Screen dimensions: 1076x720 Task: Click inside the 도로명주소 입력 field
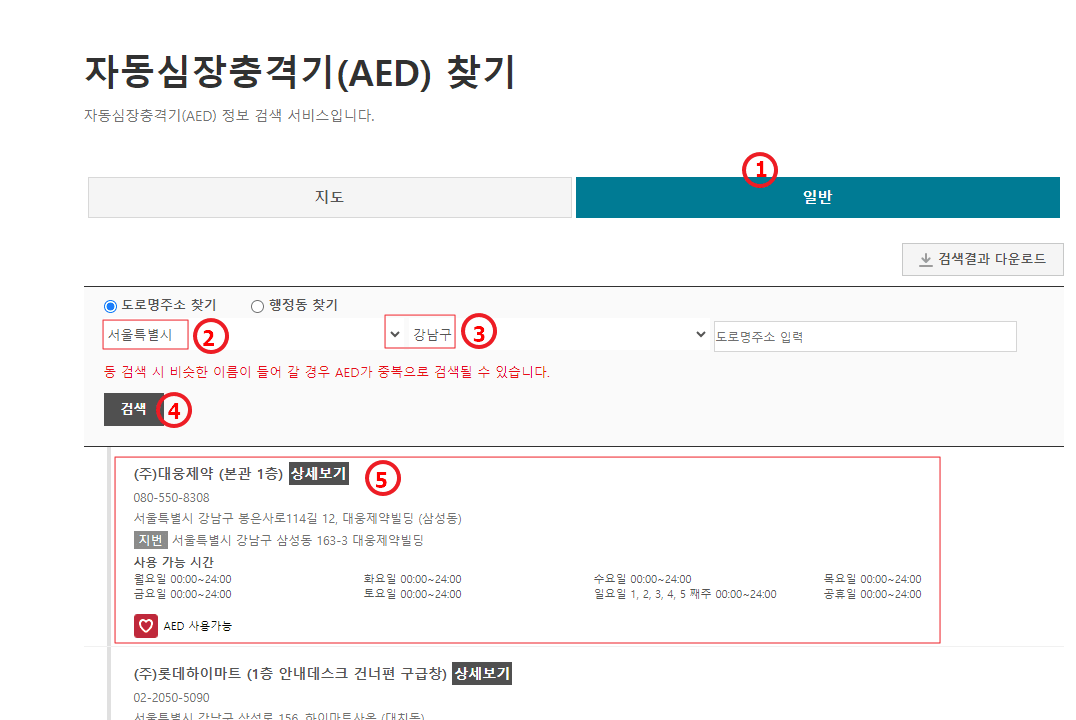(865, 335)
